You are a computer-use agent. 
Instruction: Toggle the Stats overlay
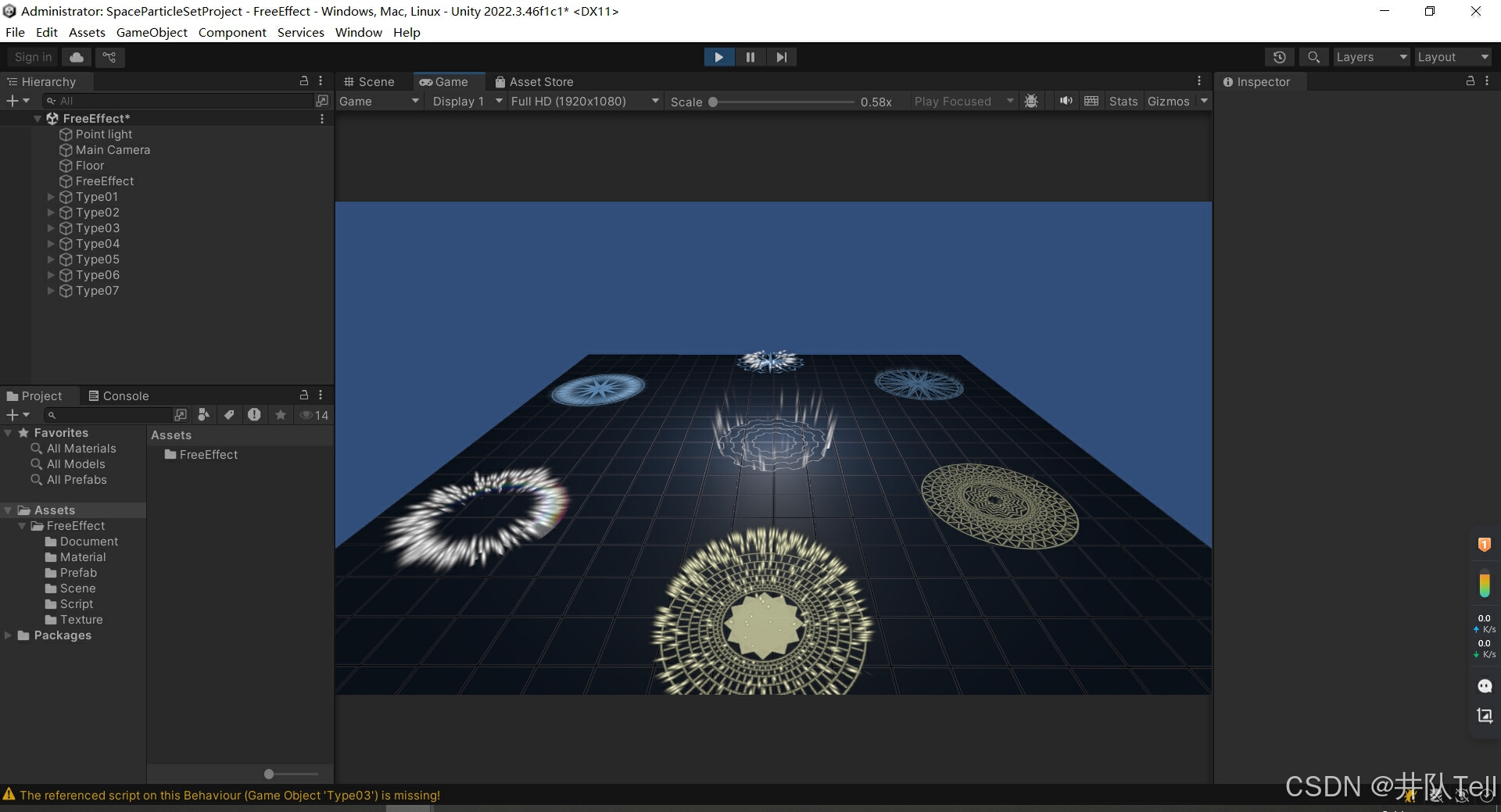click(x=1123, y=101)
